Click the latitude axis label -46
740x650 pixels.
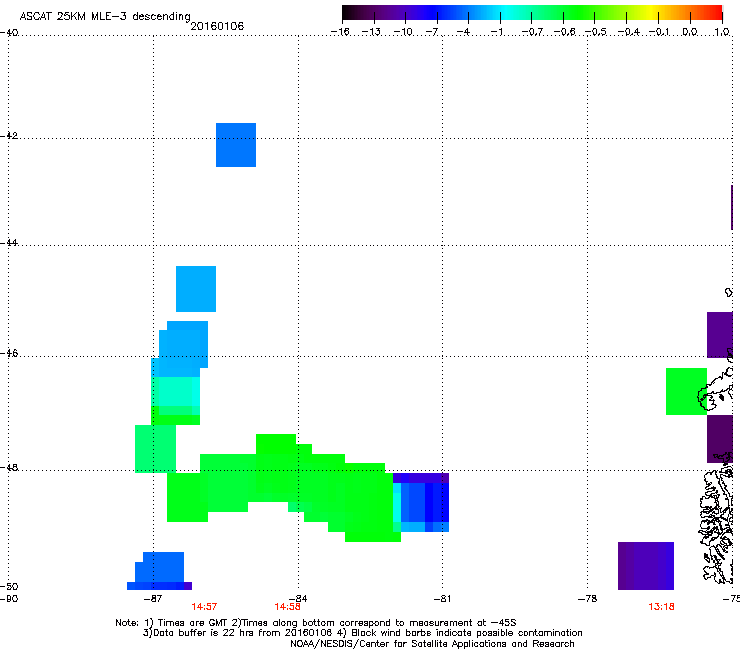(9, 353)
